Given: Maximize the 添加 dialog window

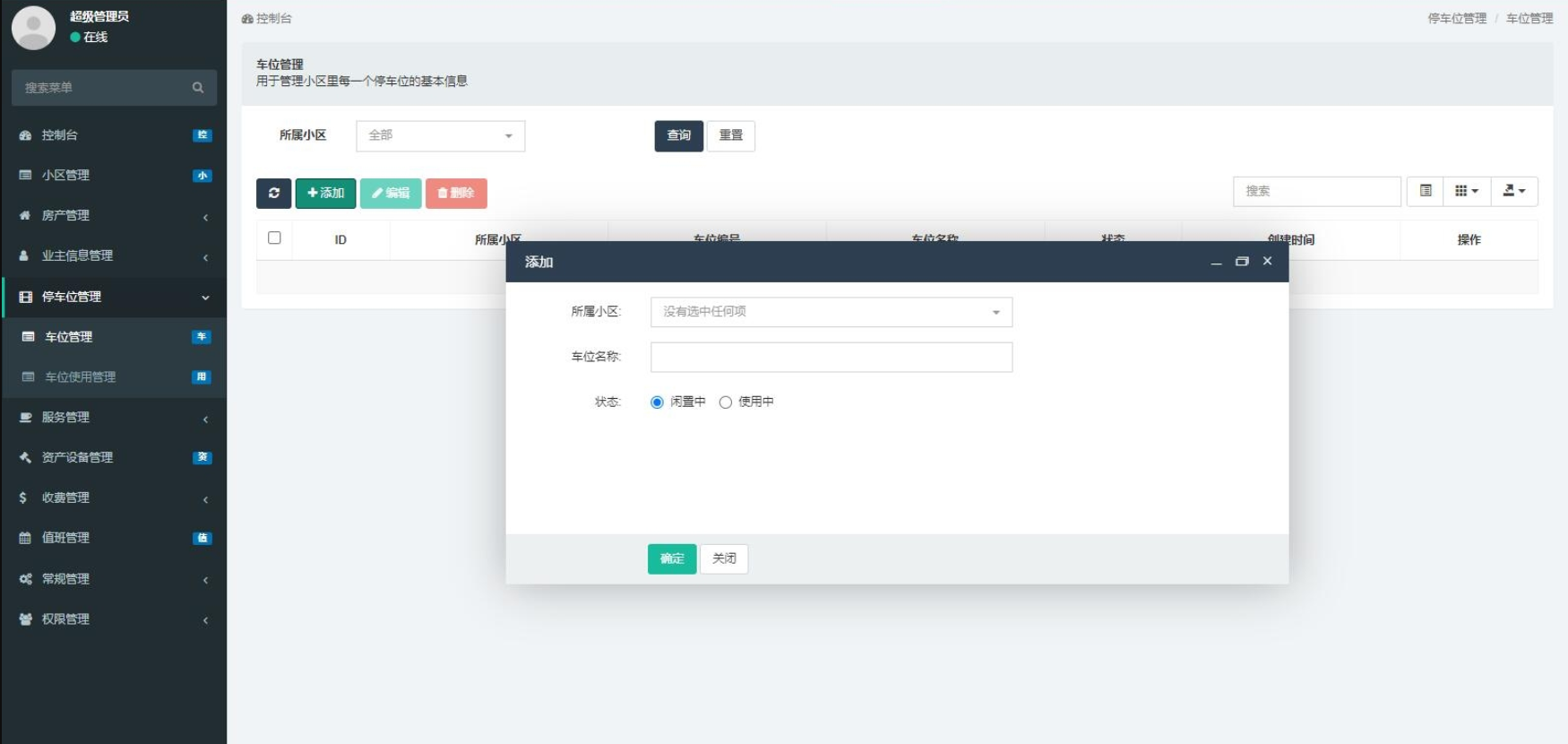Looking at the screenshot, I should coord(1241,262).
